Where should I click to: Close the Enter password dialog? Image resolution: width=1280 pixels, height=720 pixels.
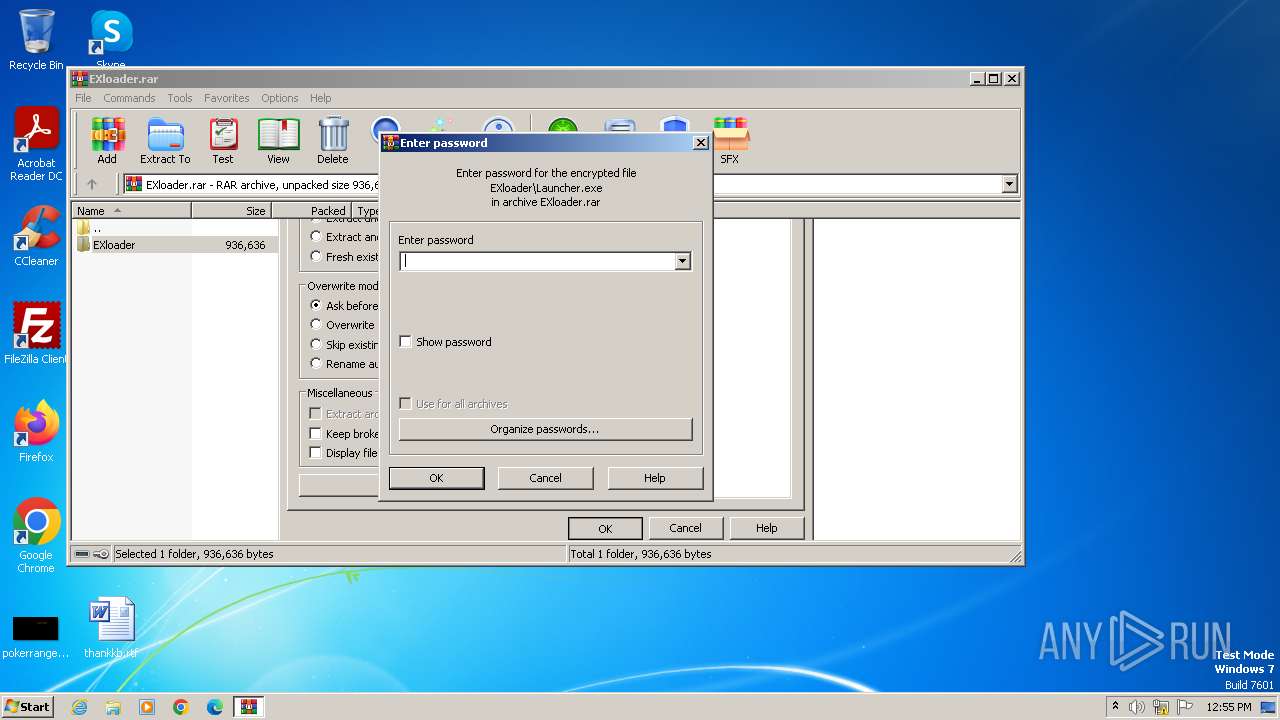[701, 143]
